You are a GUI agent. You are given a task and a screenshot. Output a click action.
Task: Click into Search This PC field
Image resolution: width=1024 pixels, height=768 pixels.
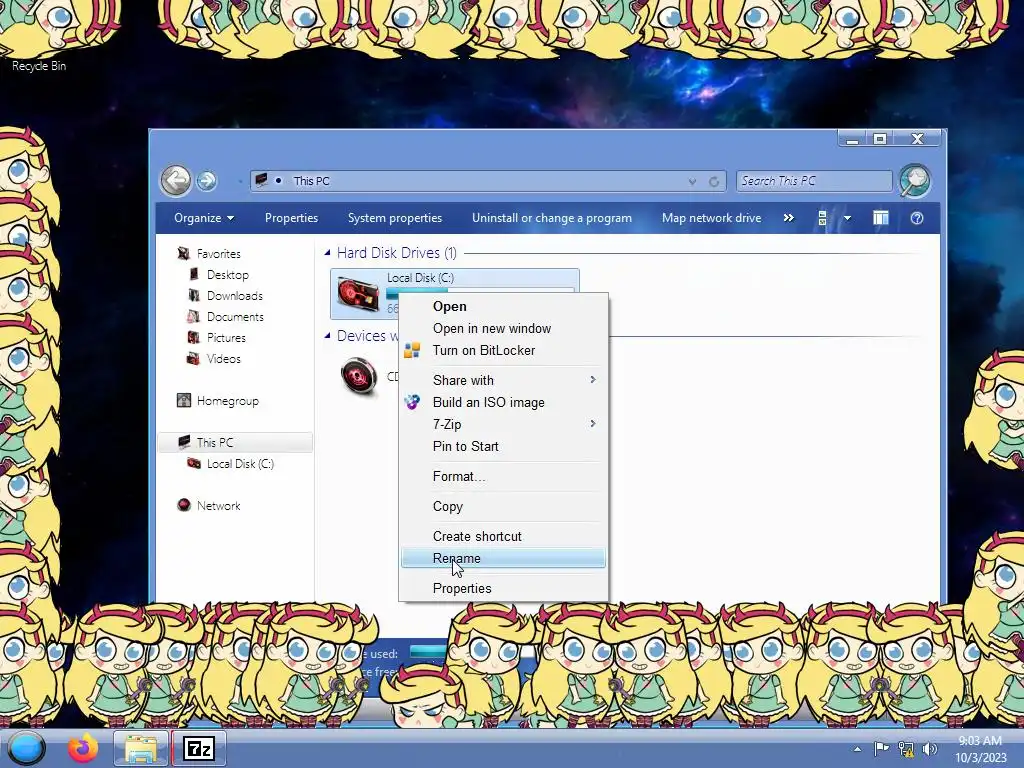click(x=814, y=181)
